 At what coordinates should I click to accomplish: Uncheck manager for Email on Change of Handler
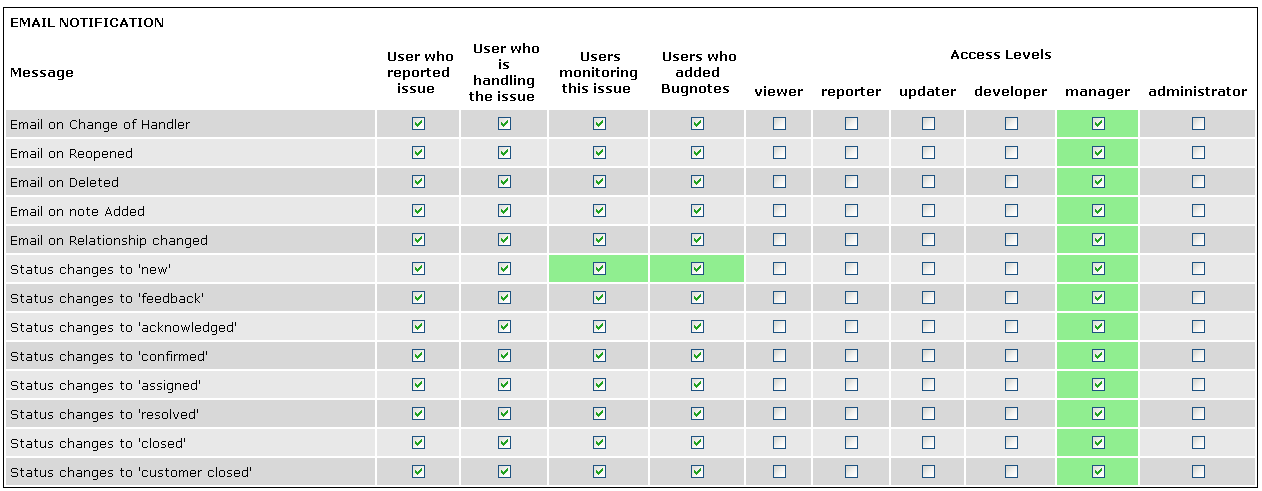pyautogui.click(x=1098, y=124)
